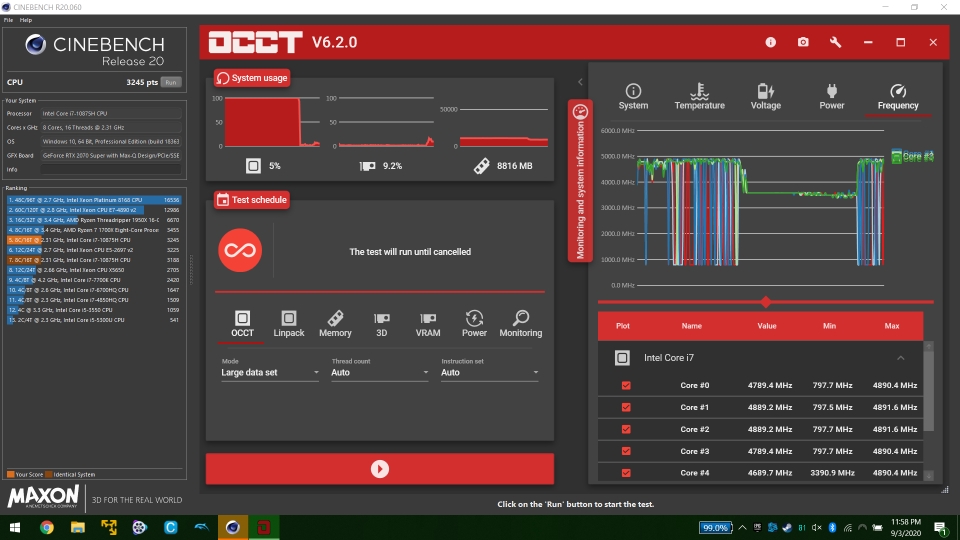The image size is (960, 540).
Task: Uncheck Core #4 plot checkbox
Action: pyautogui.click(x=626, y=473)
